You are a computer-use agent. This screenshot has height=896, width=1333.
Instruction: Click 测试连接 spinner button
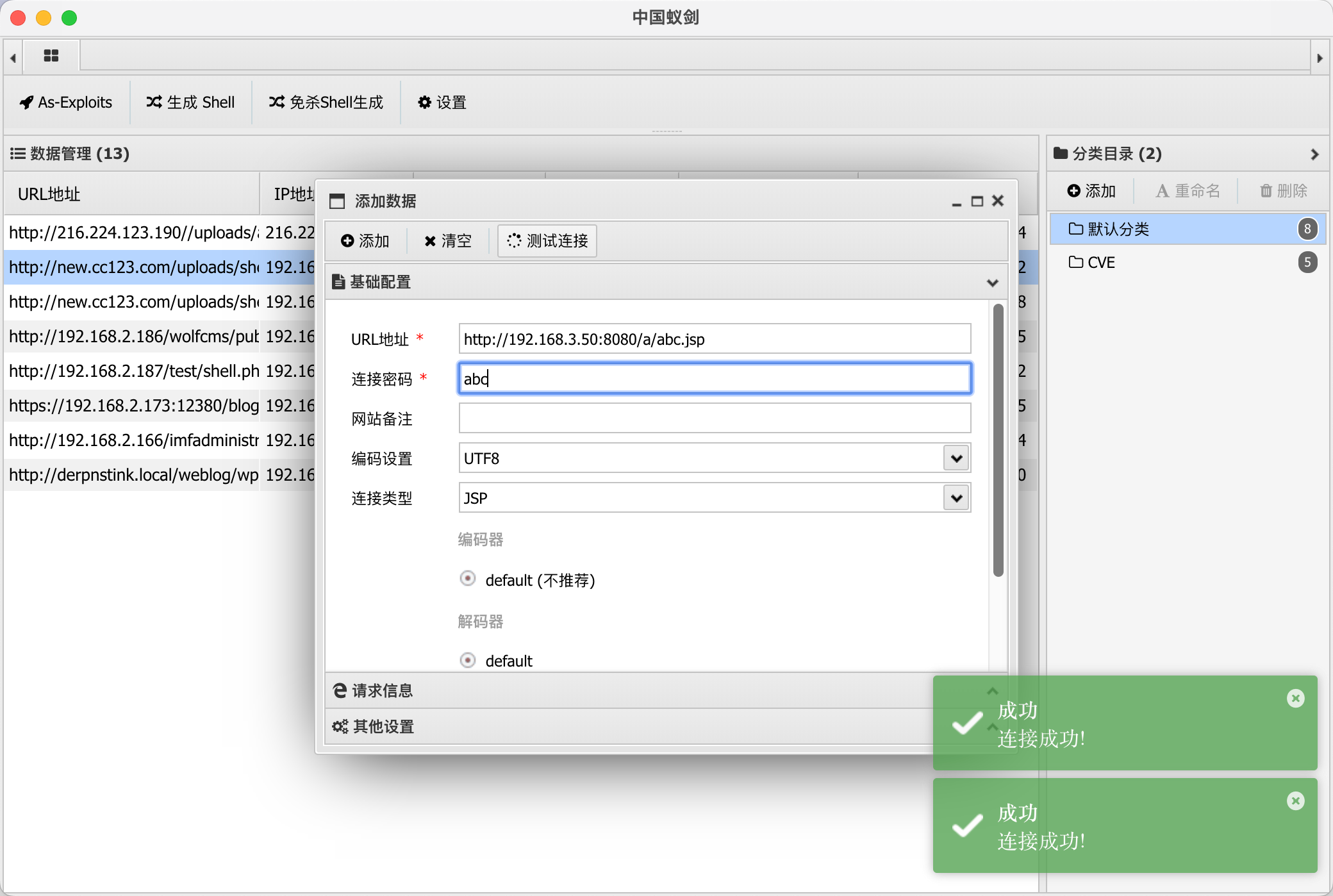pos(547,241)
